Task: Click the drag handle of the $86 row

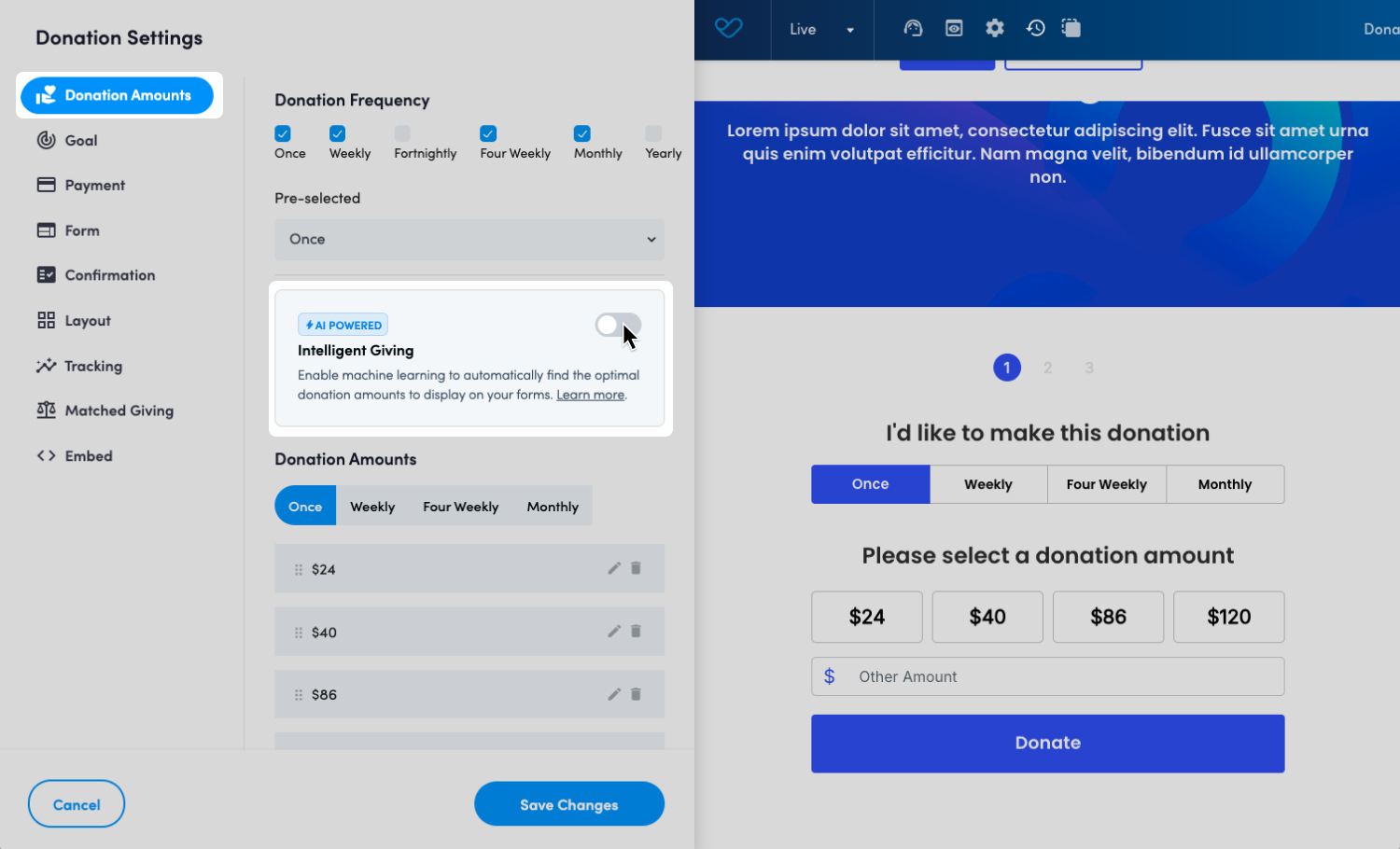Action: [299, 695]
